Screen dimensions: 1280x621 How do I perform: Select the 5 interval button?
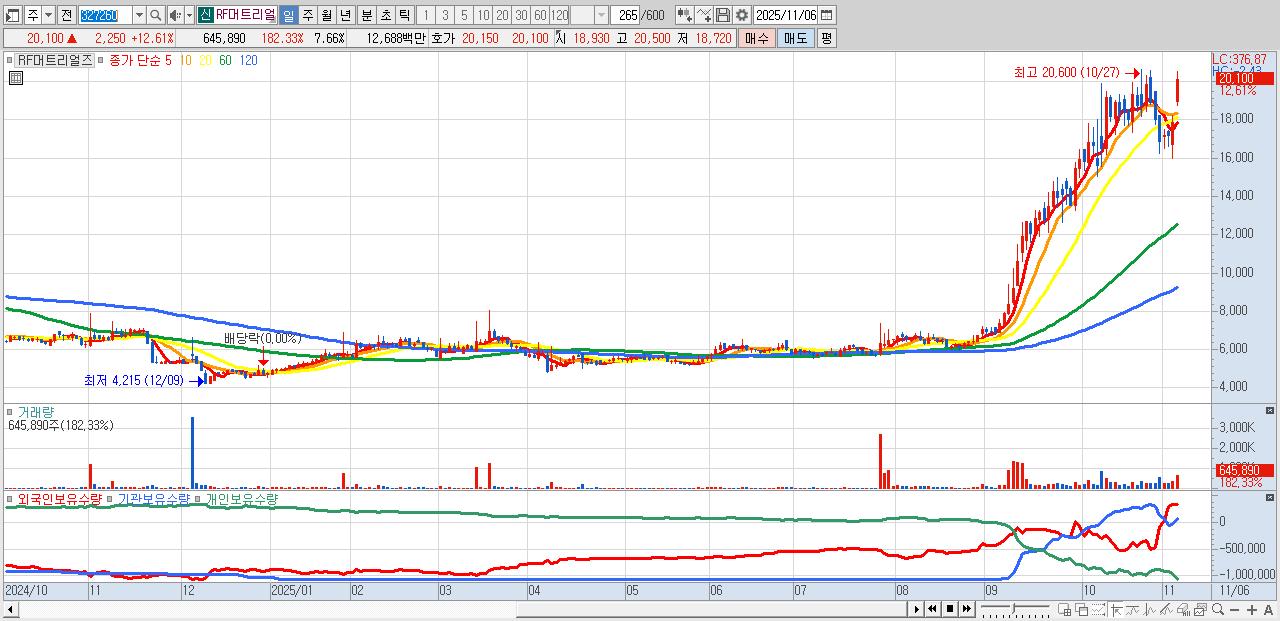pyautogui.click(x=464, y=15)
